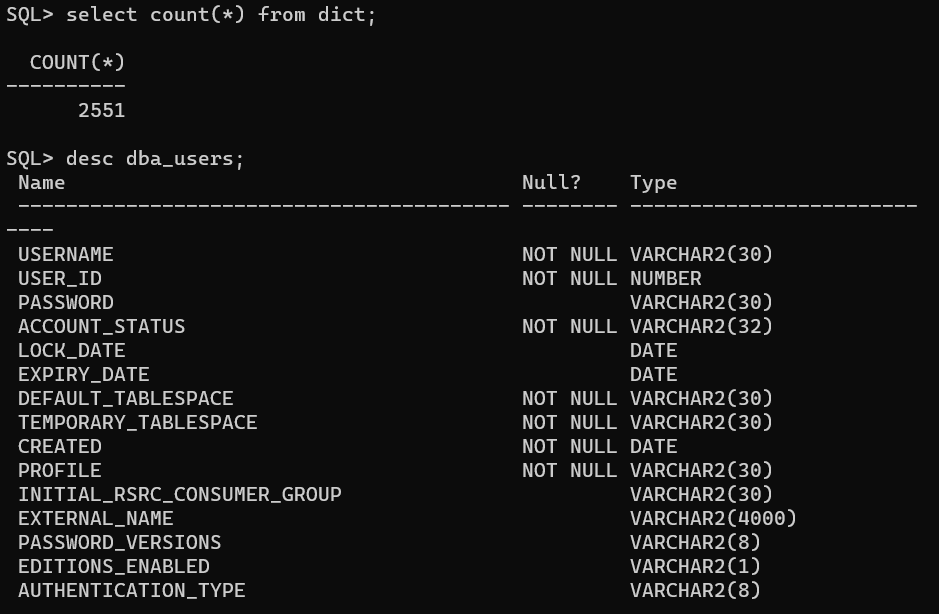Click TEMPORARY_TABLESPACE in the listing
939x614 pixels.
[137, 422]
